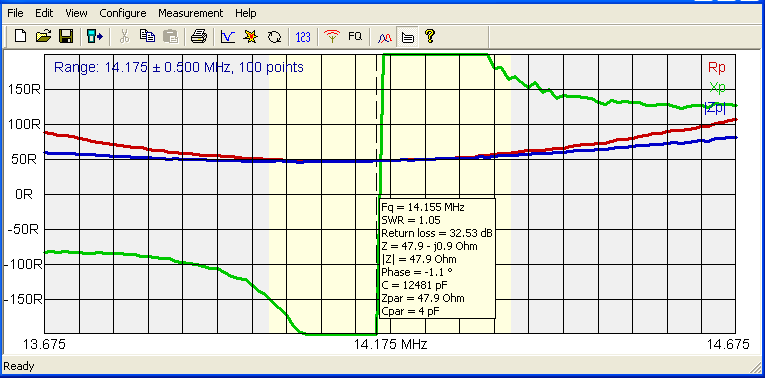Click the red and blue curves icon
765x378 pixels.
[385, 37]
